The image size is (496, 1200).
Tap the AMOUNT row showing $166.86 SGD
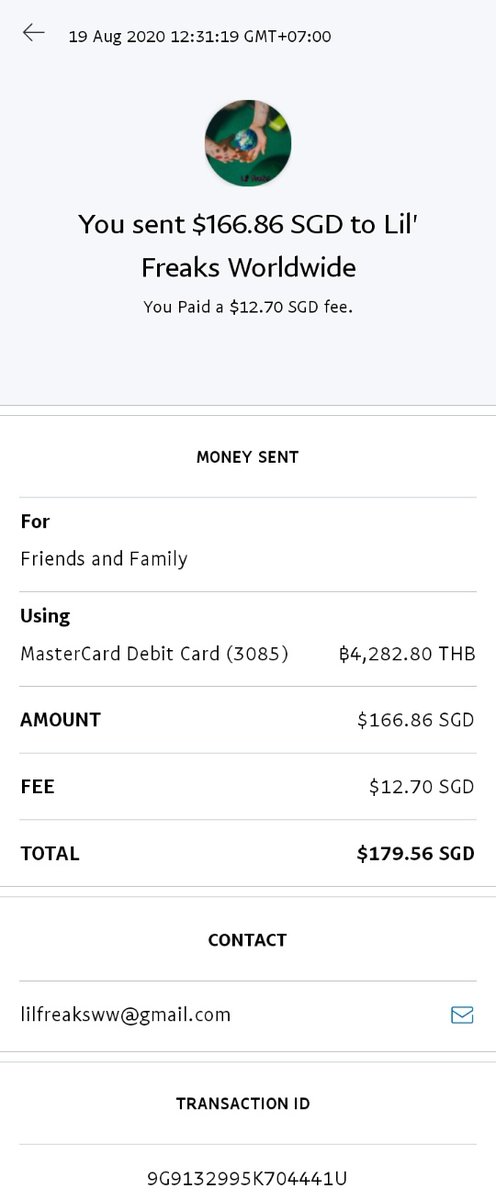[247, 720]
